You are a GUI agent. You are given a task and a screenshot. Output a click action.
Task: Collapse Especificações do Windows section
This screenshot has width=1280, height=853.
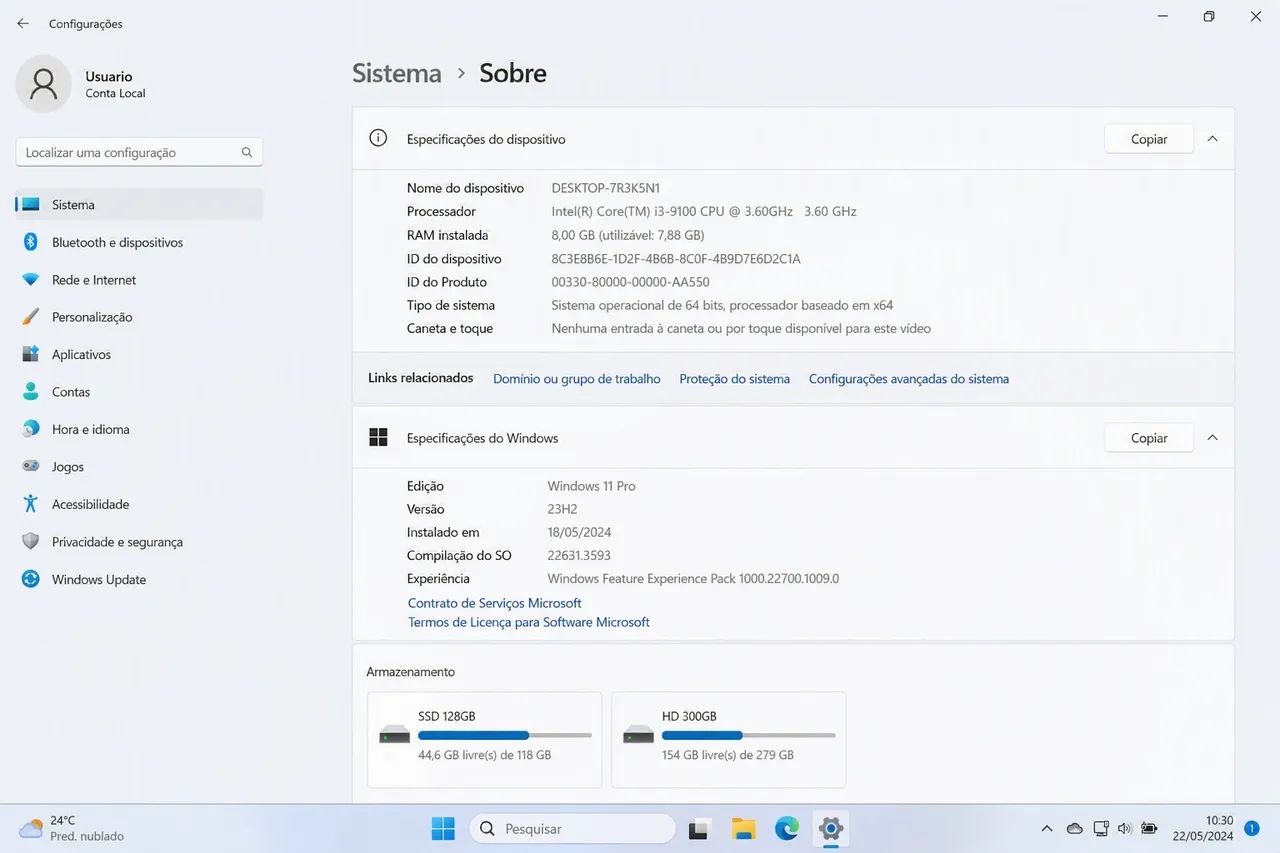point(1212,438)
